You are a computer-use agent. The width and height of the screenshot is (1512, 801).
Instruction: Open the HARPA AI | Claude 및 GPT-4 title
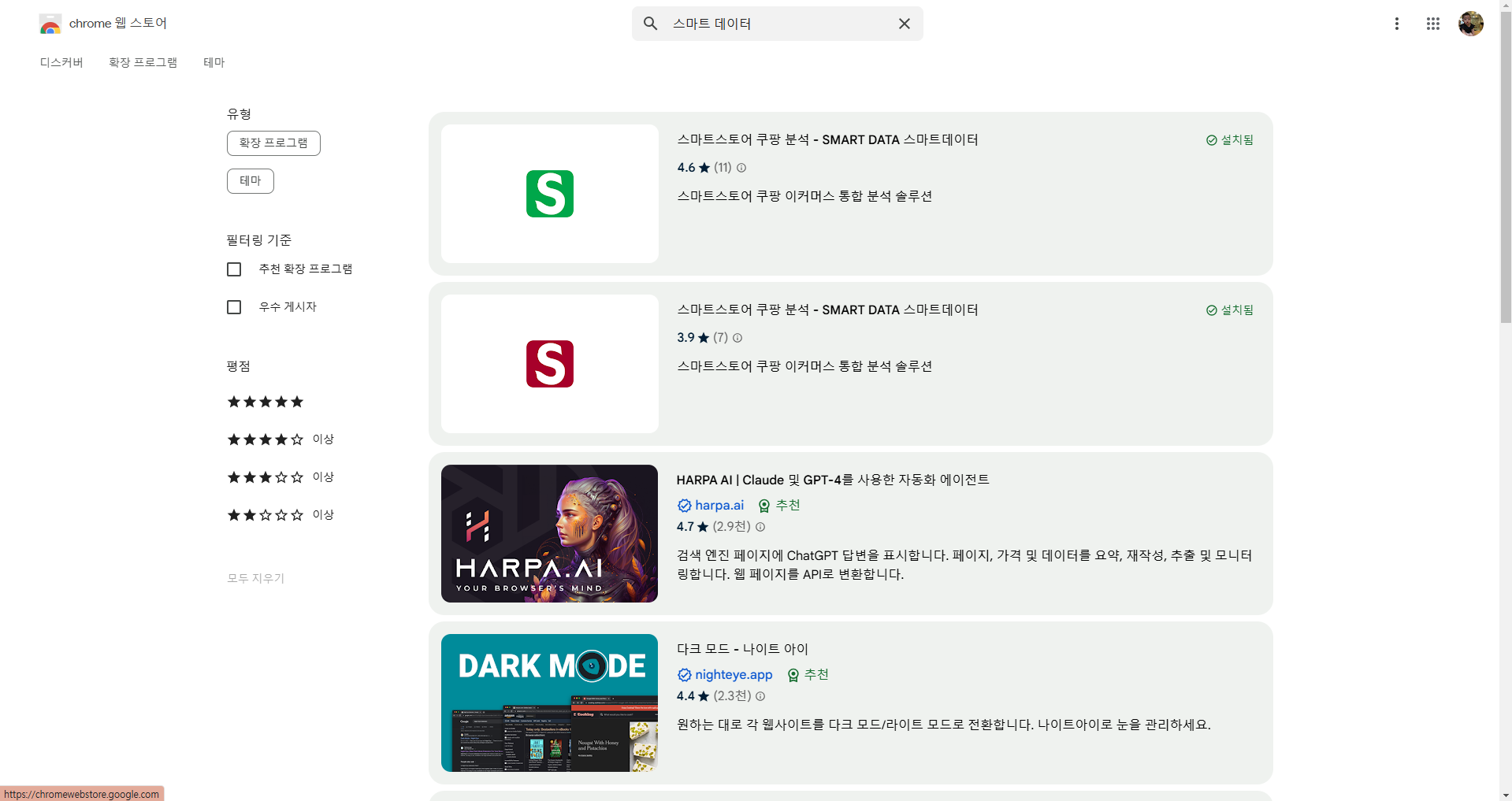[x=833, y=480]
